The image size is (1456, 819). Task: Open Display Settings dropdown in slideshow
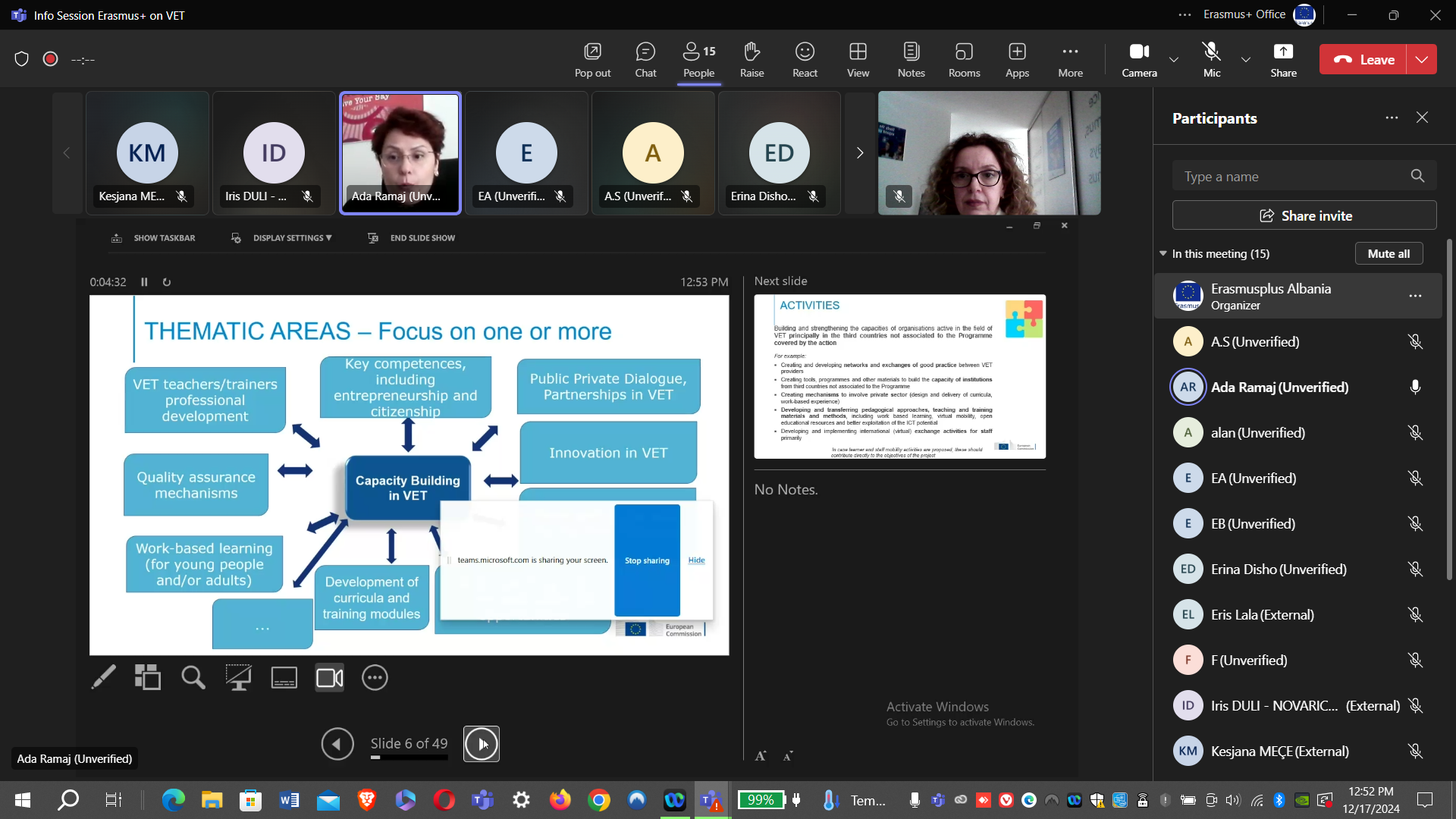click(x=291, y=238)
